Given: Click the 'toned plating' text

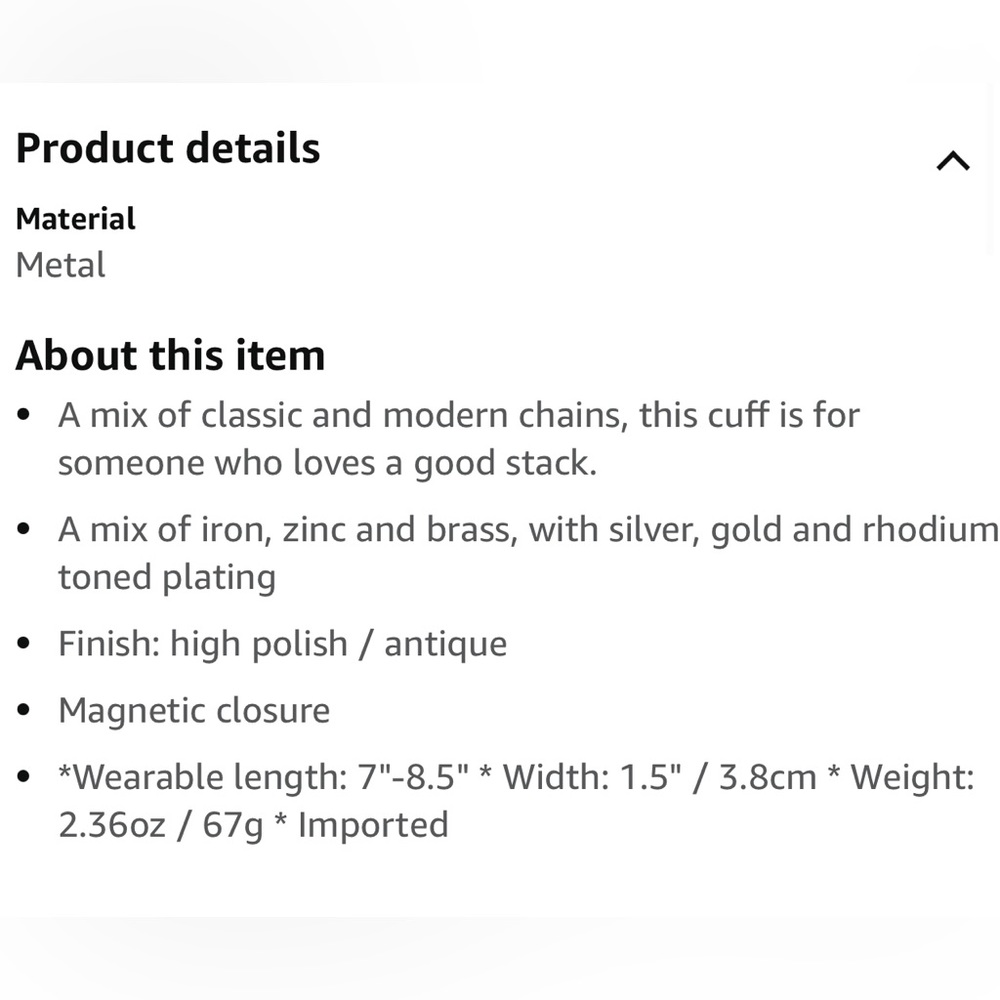Looking at the screenshot, I should [166, 577].
